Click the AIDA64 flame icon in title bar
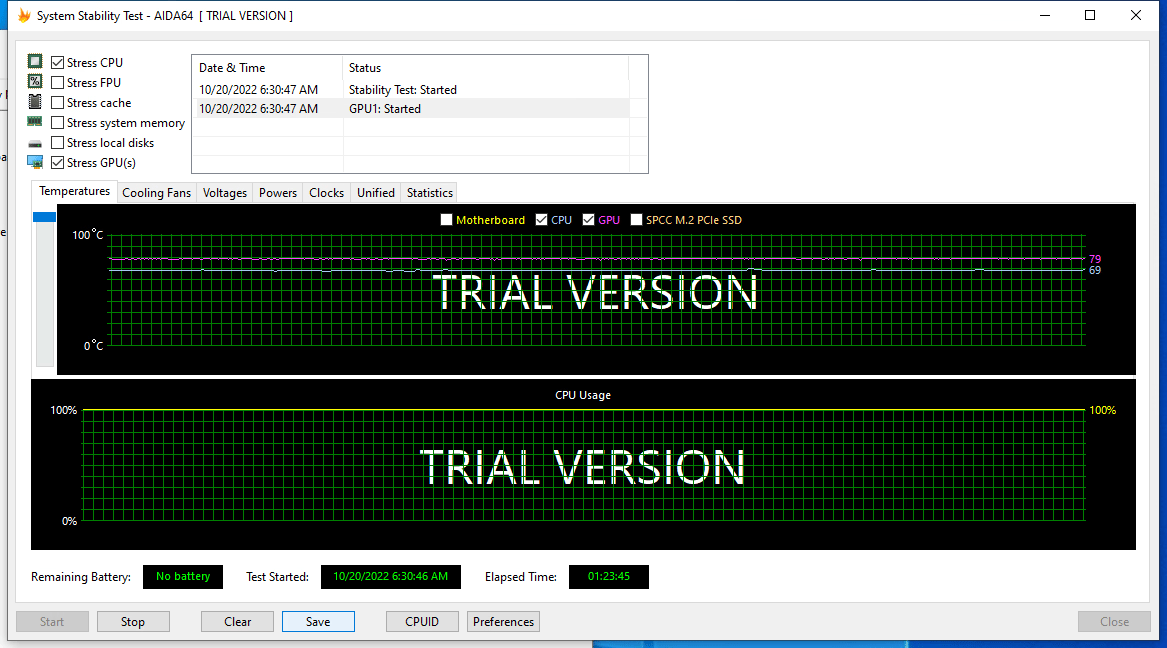The height and width of the screenshot is (648, 1167). pos(24,16)
